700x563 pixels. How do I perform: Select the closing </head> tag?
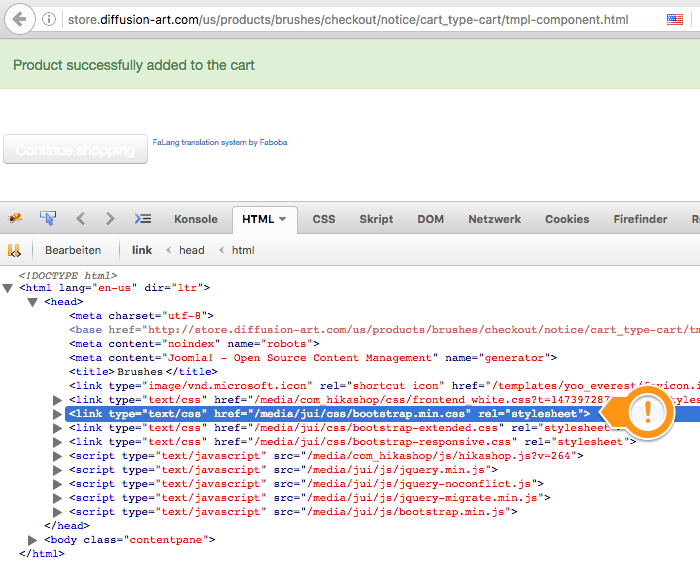pos(67,526)
